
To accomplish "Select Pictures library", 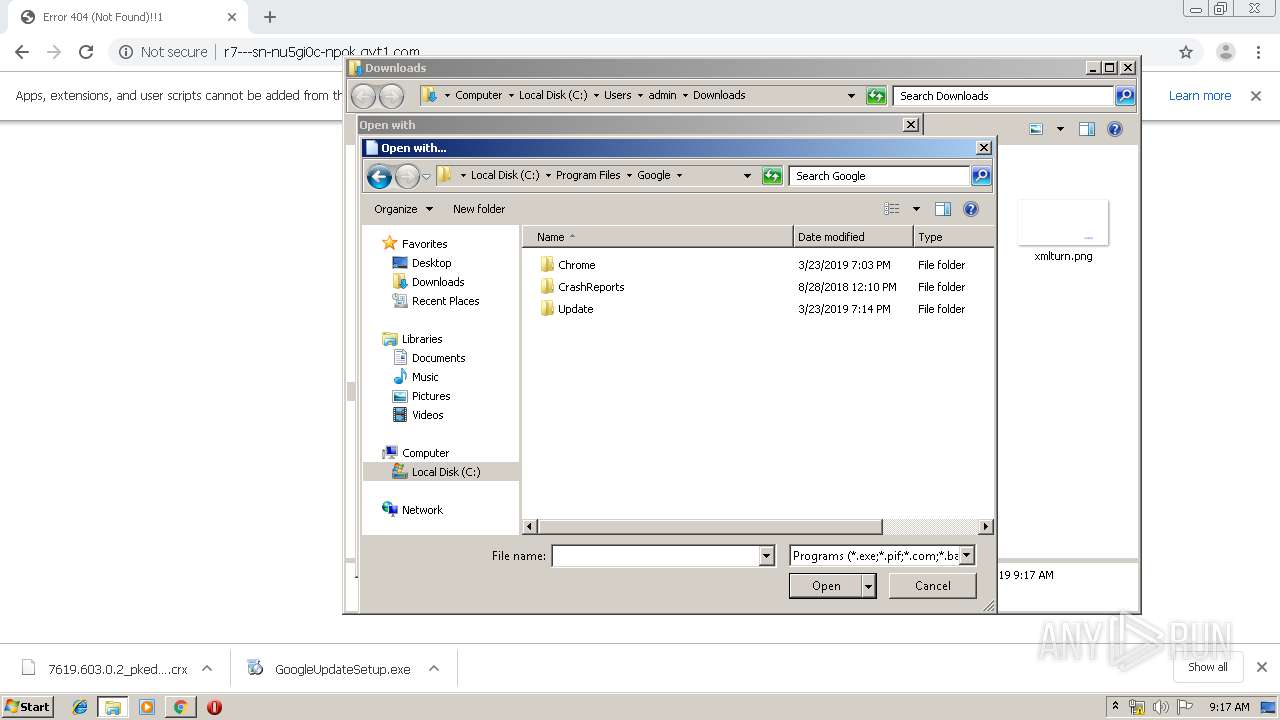I will (431, 396).
